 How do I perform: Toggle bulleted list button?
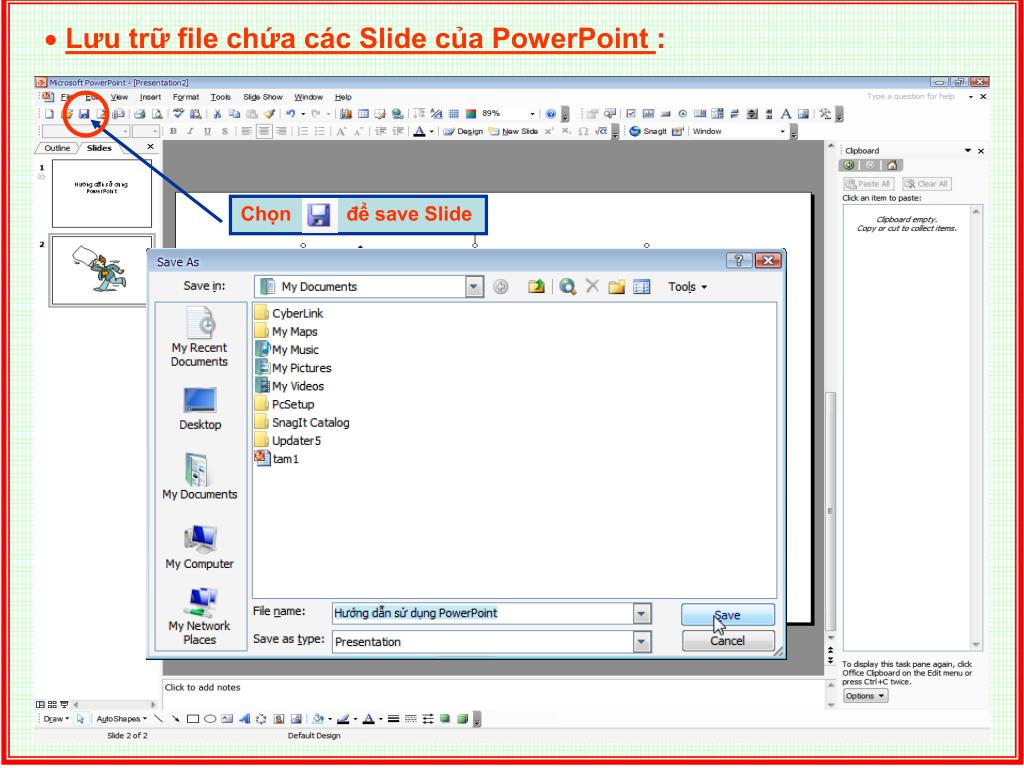coord(320,131)
